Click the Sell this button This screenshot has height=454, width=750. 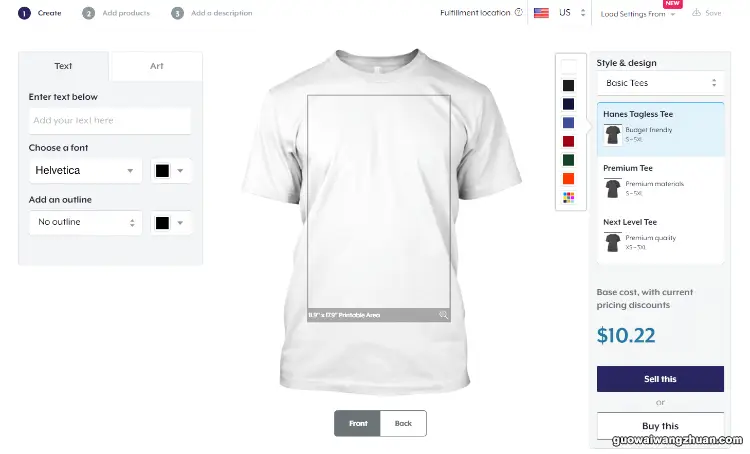pos(660,379)
